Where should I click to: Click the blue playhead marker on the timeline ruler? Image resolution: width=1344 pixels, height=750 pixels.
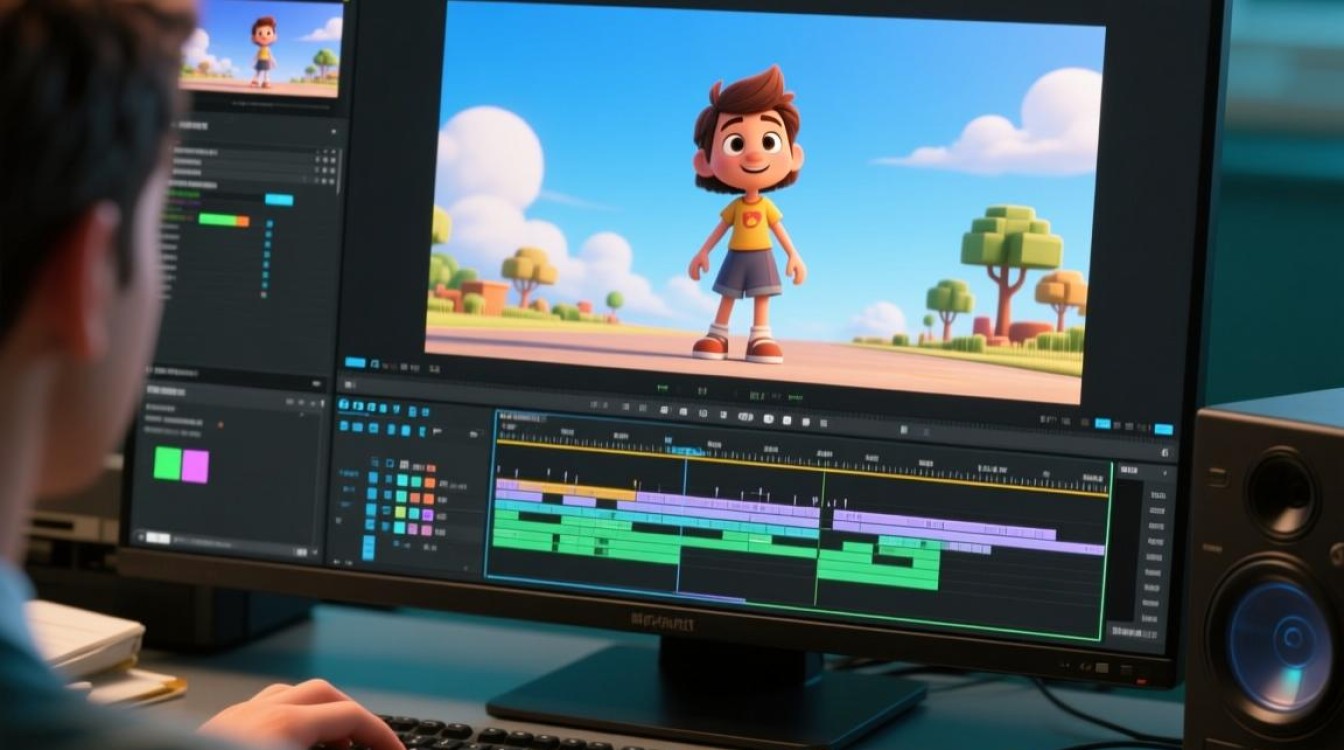686,451
